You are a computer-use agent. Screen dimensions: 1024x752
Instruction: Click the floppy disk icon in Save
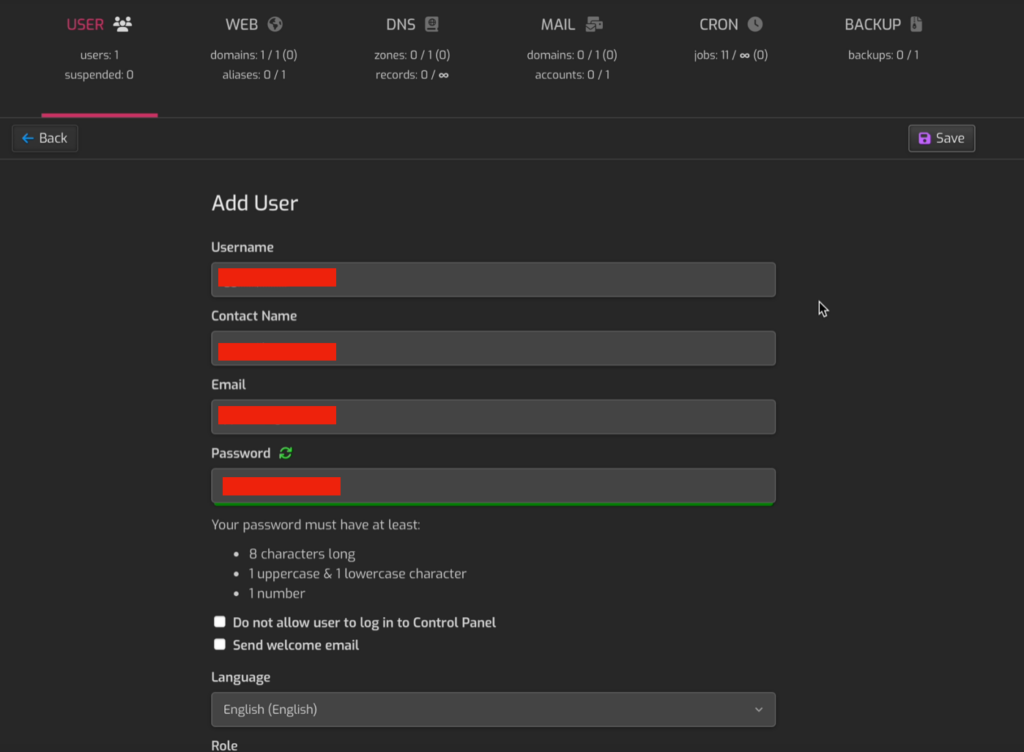pos(924,138)
